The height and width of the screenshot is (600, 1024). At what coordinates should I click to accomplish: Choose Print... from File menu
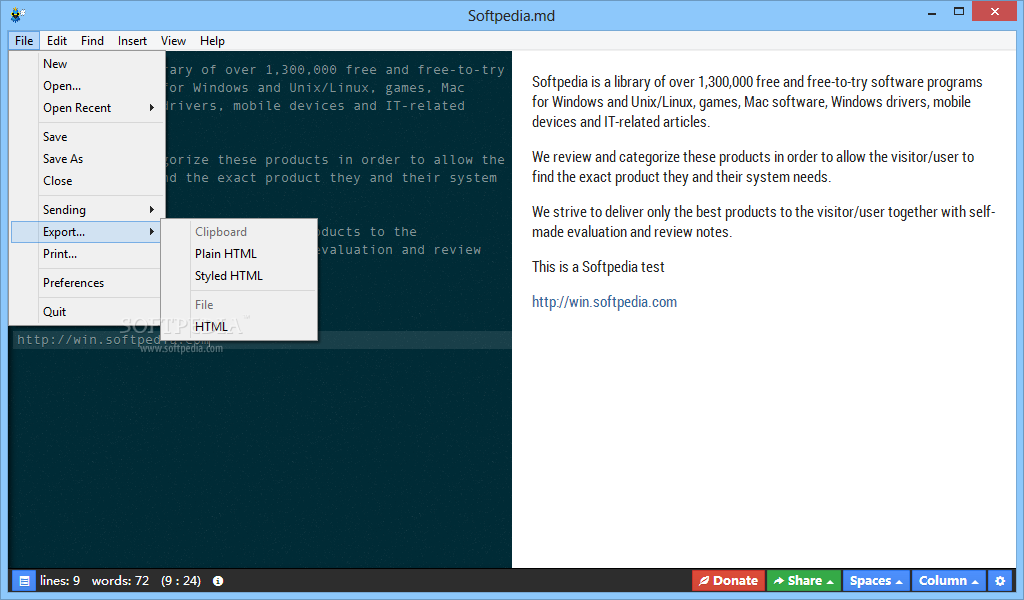tap(86, 254)
